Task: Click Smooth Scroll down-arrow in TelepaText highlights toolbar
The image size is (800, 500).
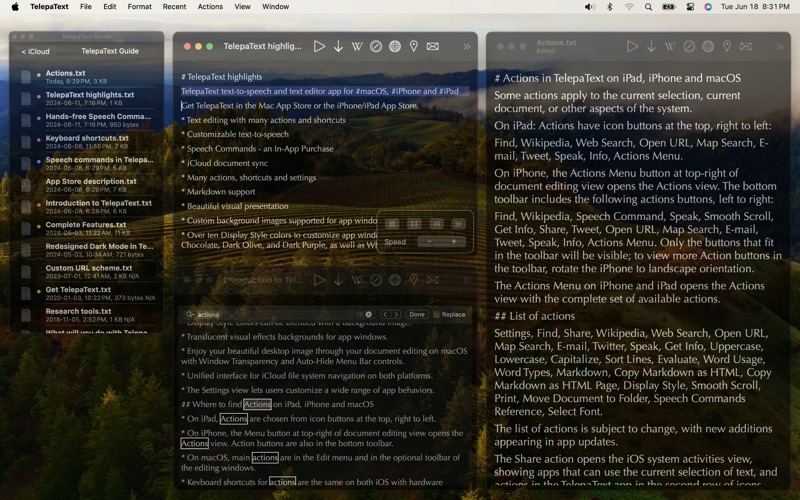Action: click(x=338, y=46)
